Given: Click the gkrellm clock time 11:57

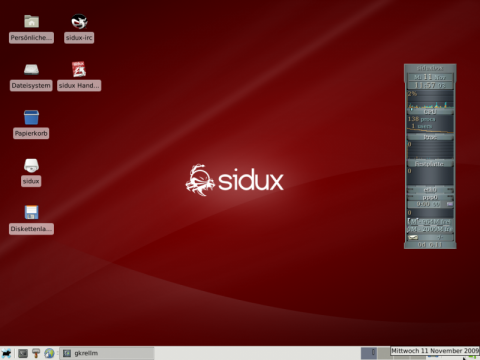Looking at the screenshot, I should click(430, 85).
